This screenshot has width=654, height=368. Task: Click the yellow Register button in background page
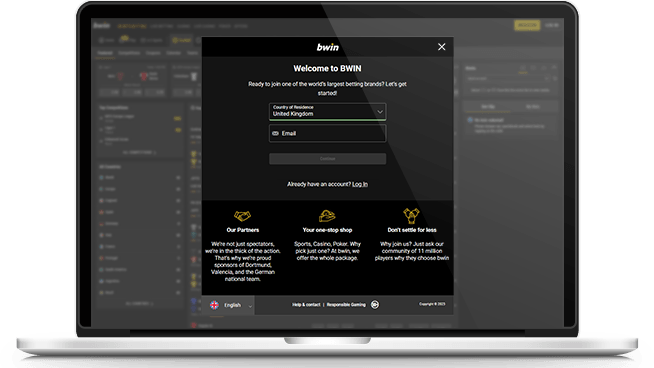pyautogui.click(x=527, y=25)
